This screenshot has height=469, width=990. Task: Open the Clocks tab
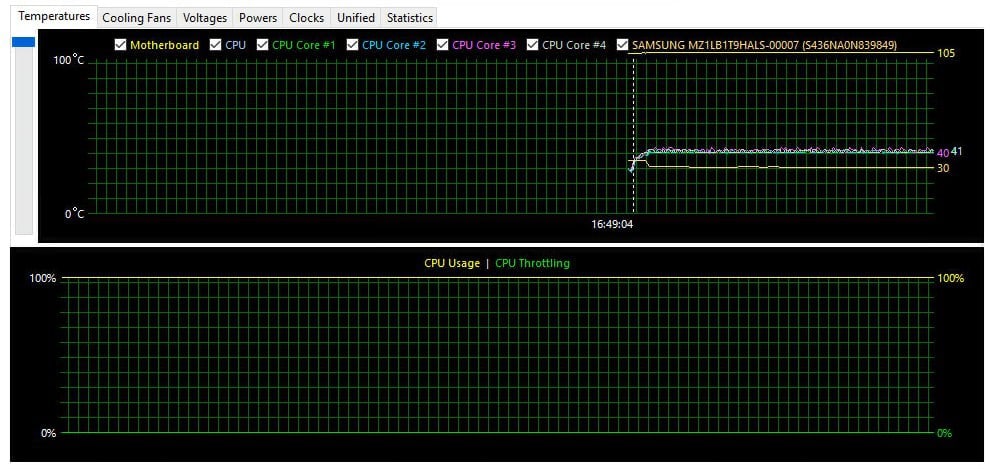tap(306, 18)
